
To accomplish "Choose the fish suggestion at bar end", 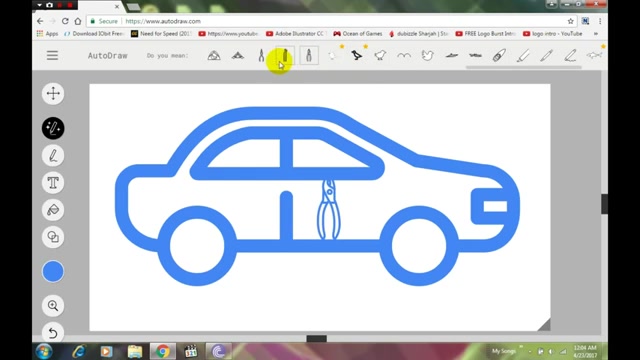I will point(594,55).
